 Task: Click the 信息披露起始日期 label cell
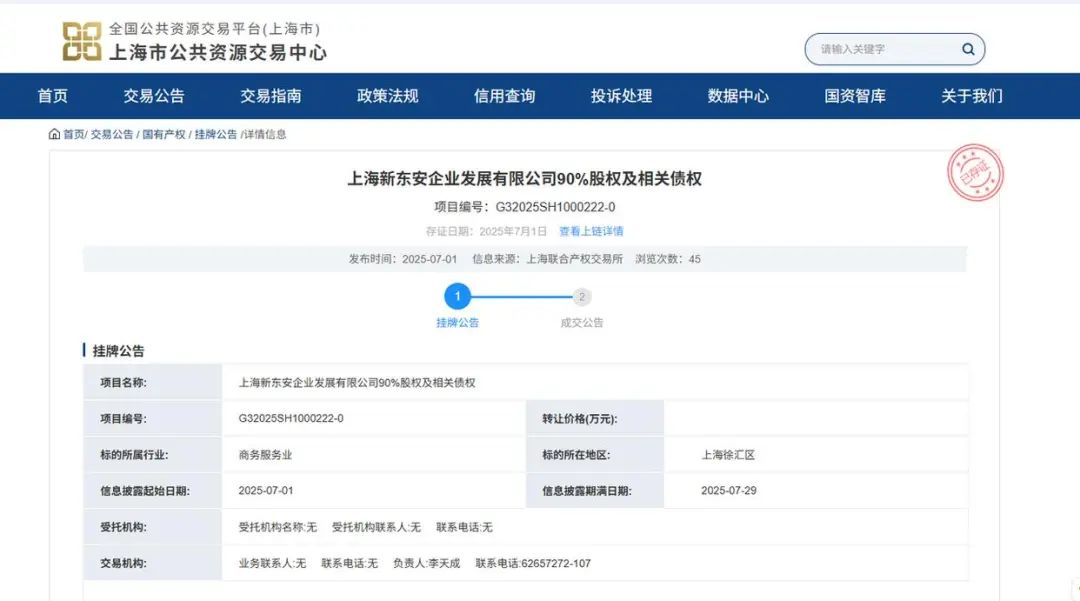[x=153, y=491]
